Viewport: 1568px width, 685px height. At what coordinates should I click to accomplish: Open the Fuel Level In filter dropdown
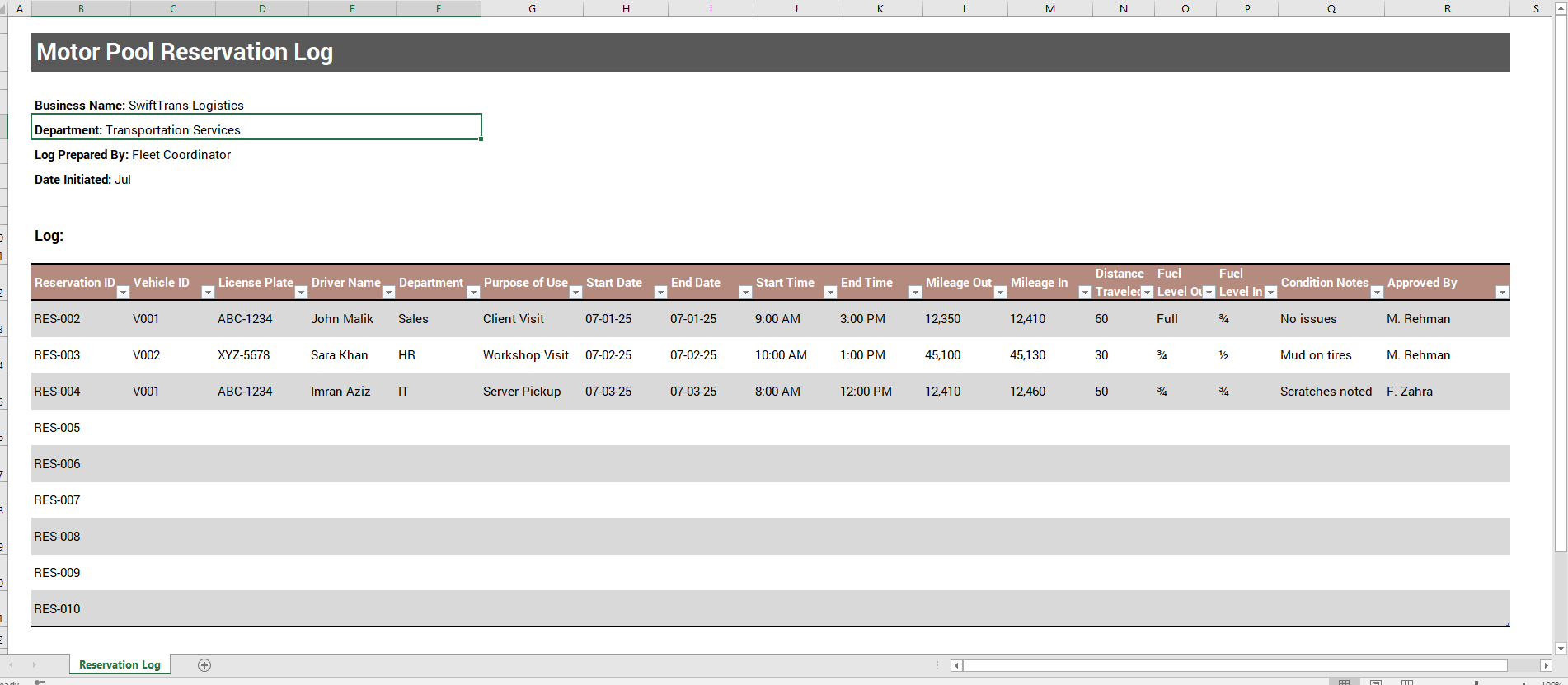pos(1270,293)
